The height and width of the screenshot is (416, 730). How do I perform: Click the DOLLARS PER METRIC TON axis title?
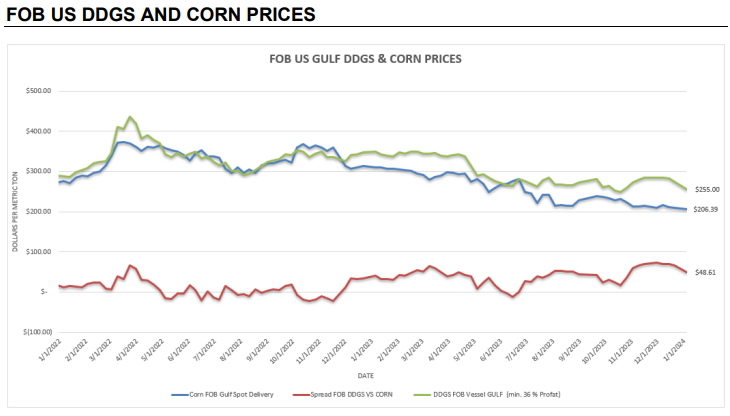[15, 212]
